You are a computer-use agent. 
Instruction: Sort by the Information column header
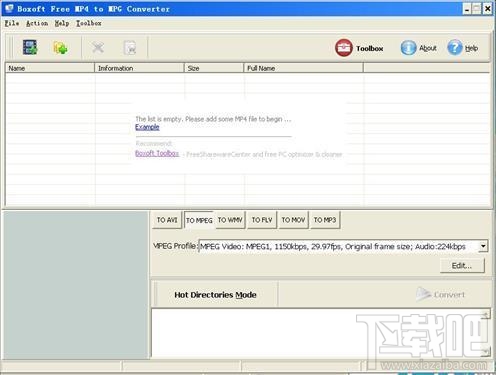139,68
